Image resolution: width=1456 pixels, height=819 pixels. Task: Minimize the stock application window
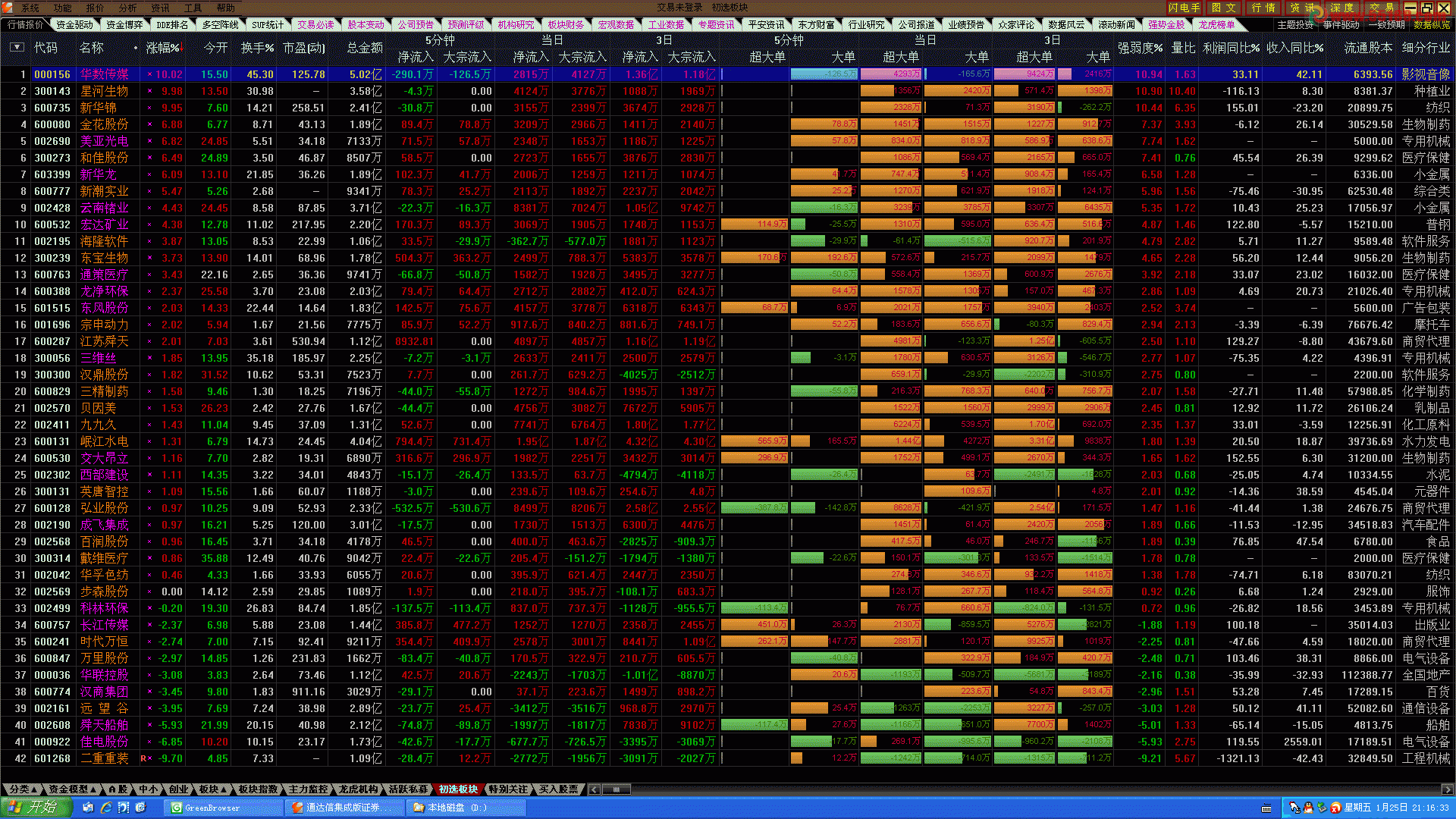1410,8
